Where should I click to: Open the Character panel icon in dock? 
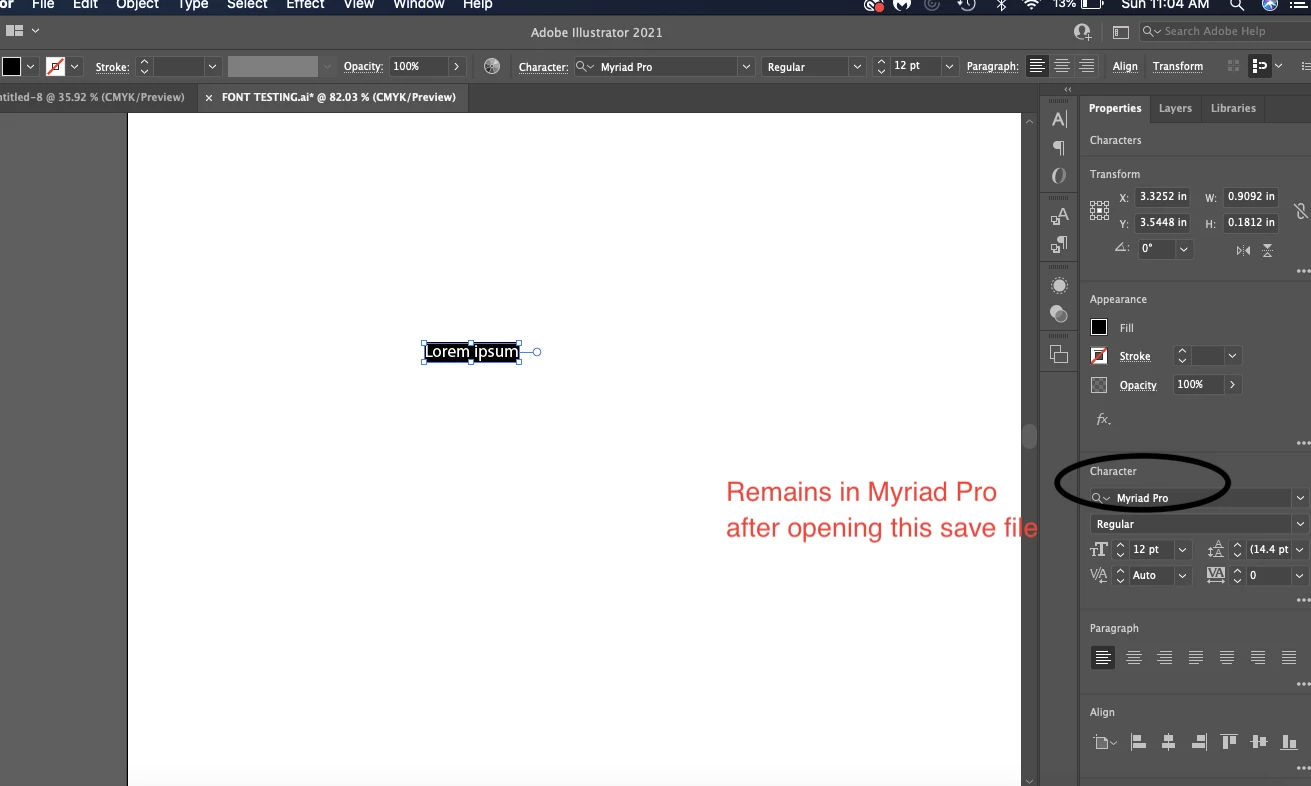(x=1059, y=119)
